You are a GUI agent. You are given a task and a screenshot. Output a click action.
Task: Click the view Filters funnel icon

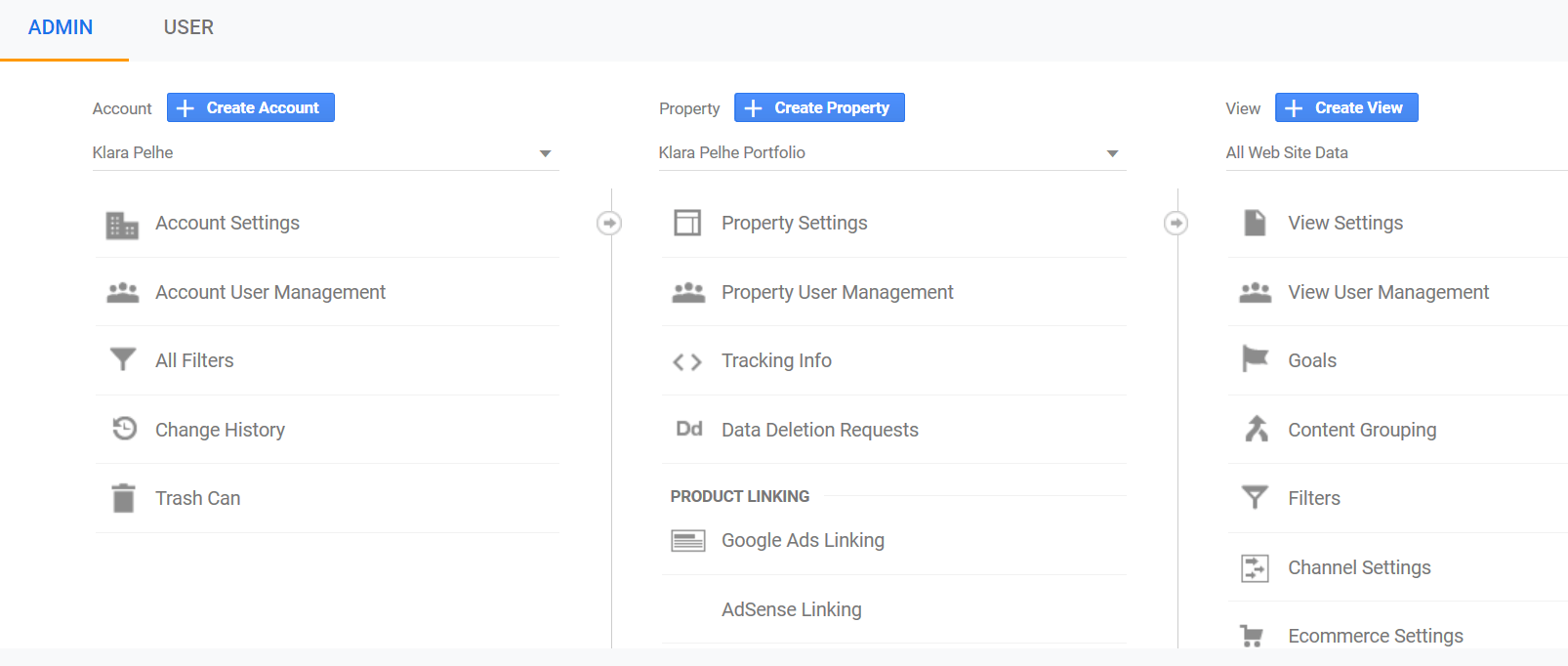(x=1255, y=498)
